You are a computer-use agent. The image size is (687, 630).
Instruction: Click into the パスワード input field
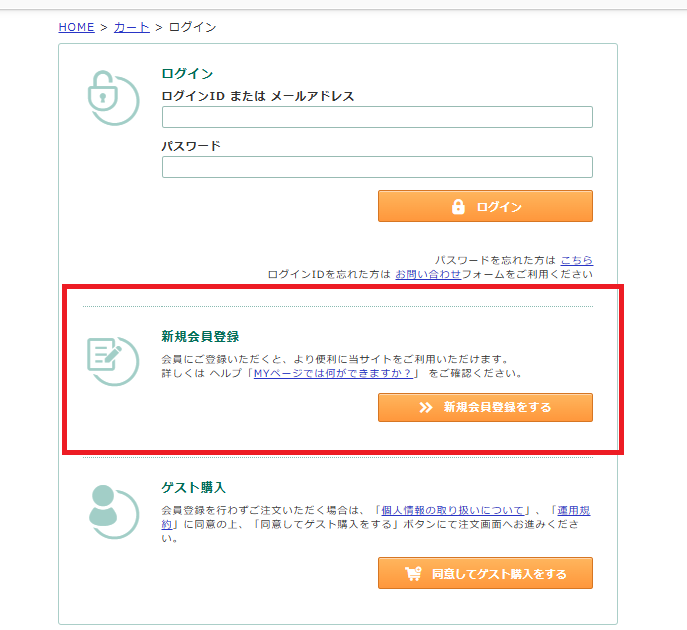pos(377,167)
